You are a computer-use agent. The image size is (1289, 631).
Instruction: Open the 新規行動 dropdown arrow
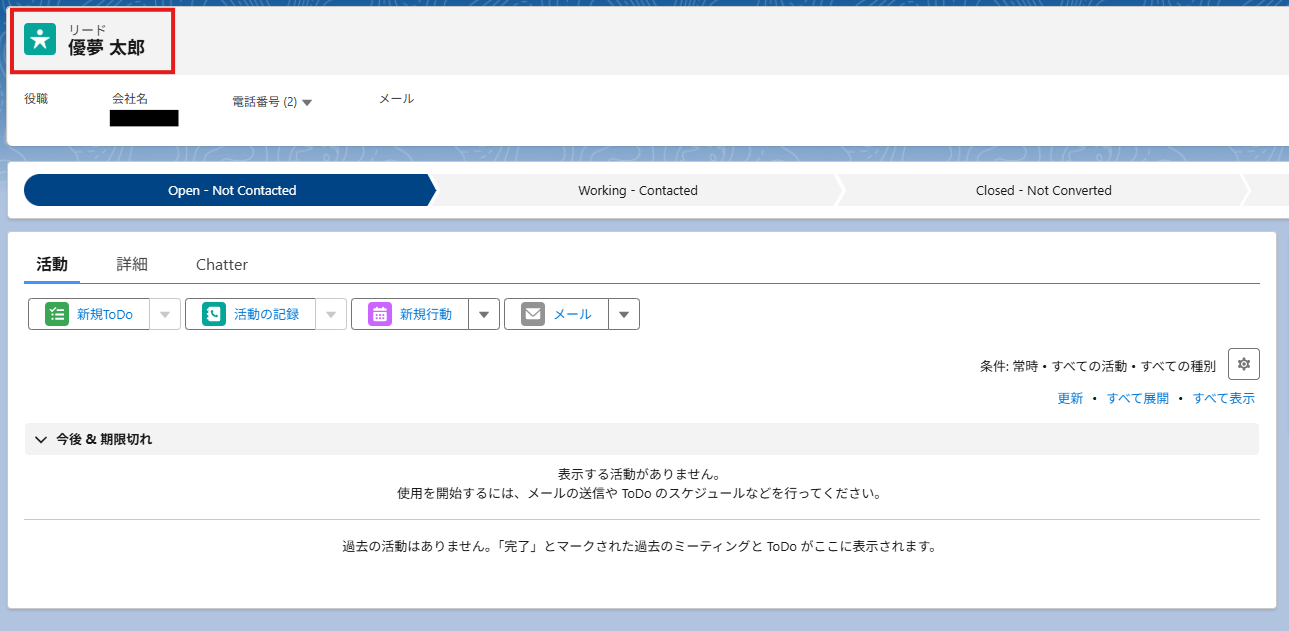[x=484, y=313]
